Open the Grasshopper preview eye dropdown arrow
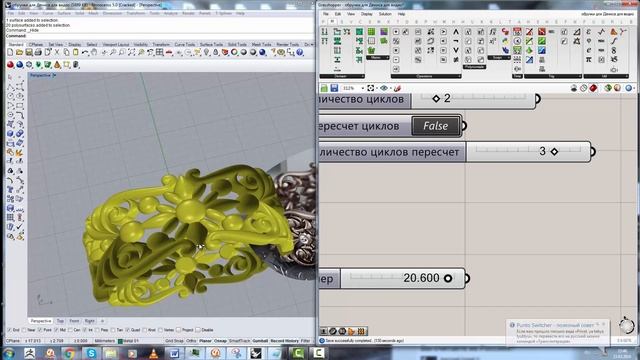This screenshot has width=640, height=360. 391,88
